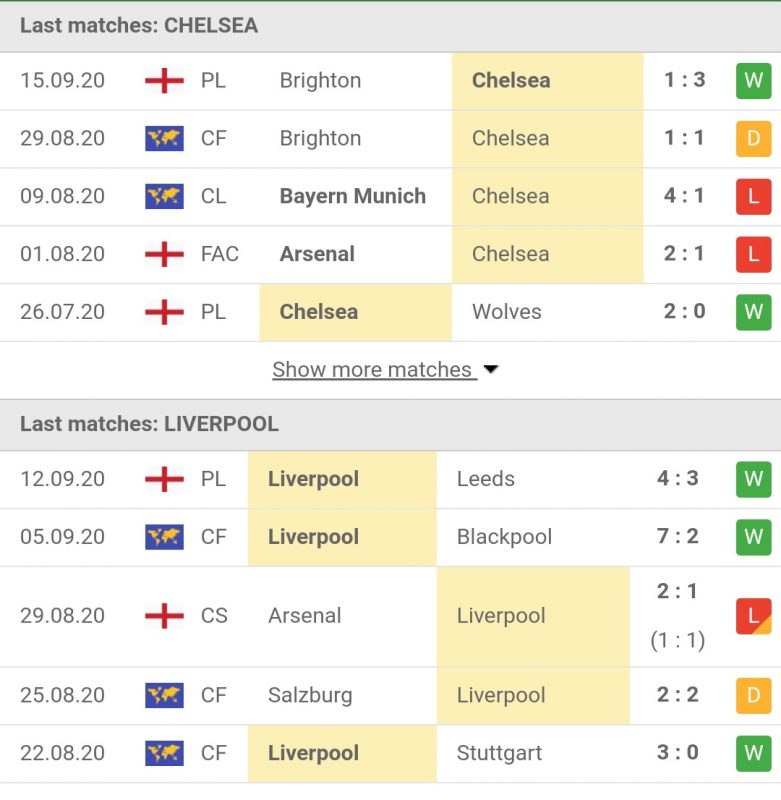
Task: Click the world map flag in the Blackpool row
Action: (164, 537)
